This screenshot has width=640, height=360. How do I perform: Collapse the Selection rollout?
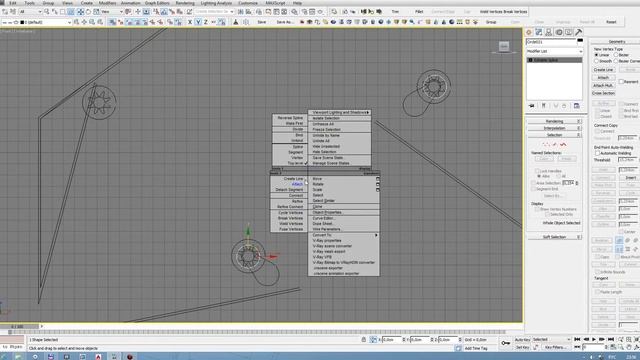tap(554, 135)
